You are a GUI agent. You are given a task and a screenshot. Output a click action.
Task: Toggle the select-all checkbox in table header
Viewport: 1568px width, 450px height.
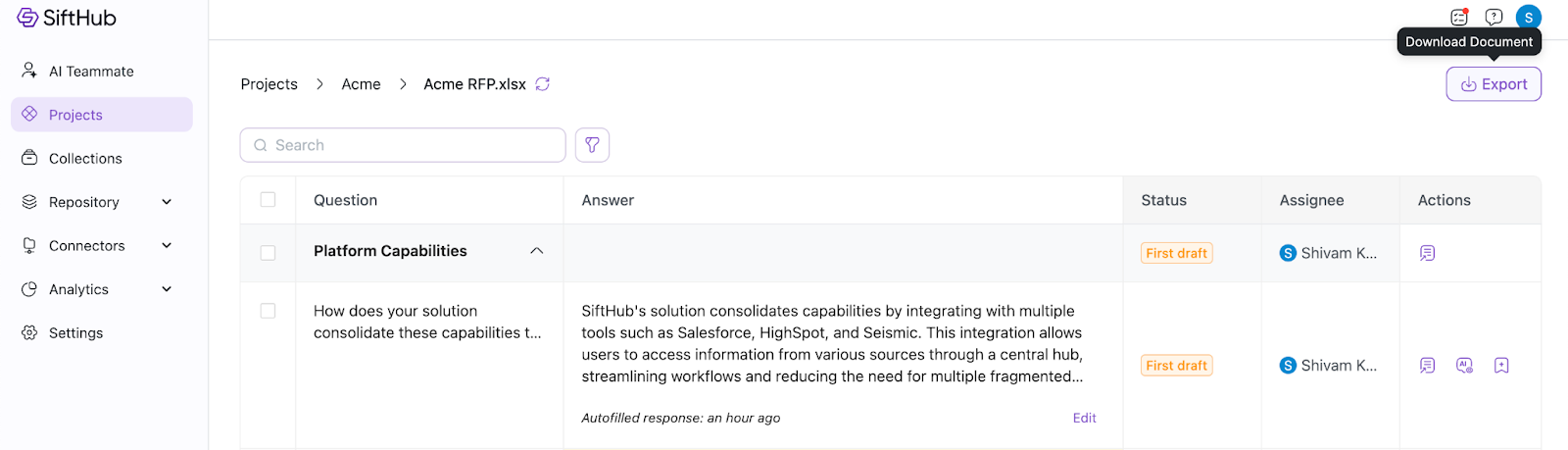click(x=268, y=200)
